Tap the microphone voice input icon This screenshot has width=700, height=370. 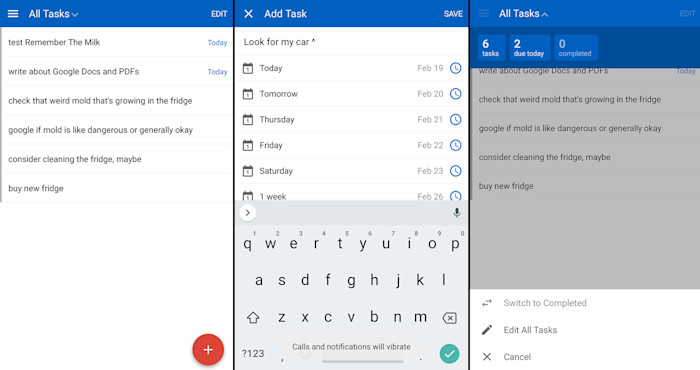pos(456,213)
